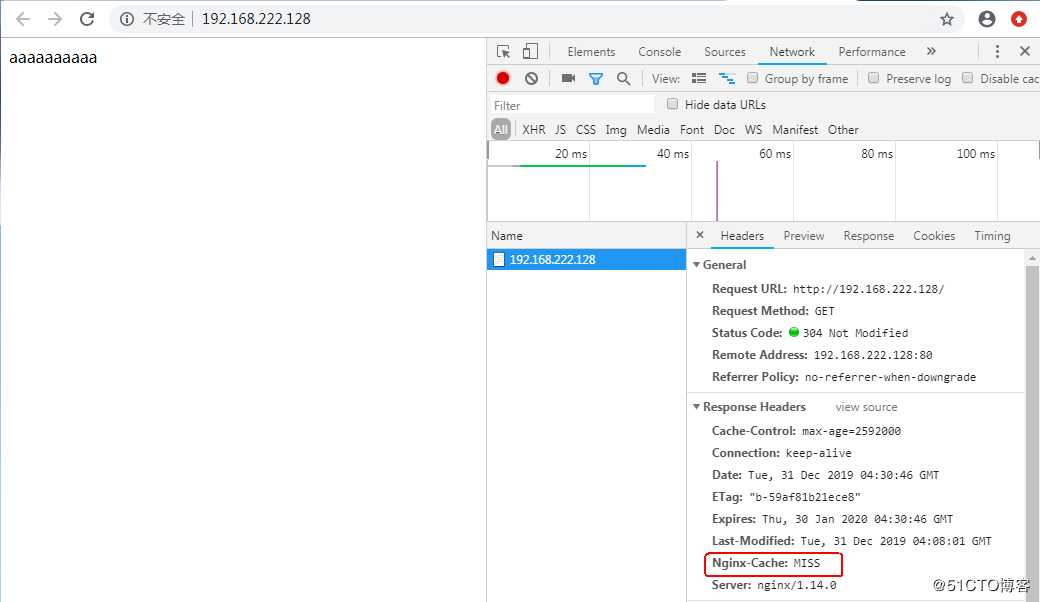Focus the browser address bar URL

tap(256, 19)
